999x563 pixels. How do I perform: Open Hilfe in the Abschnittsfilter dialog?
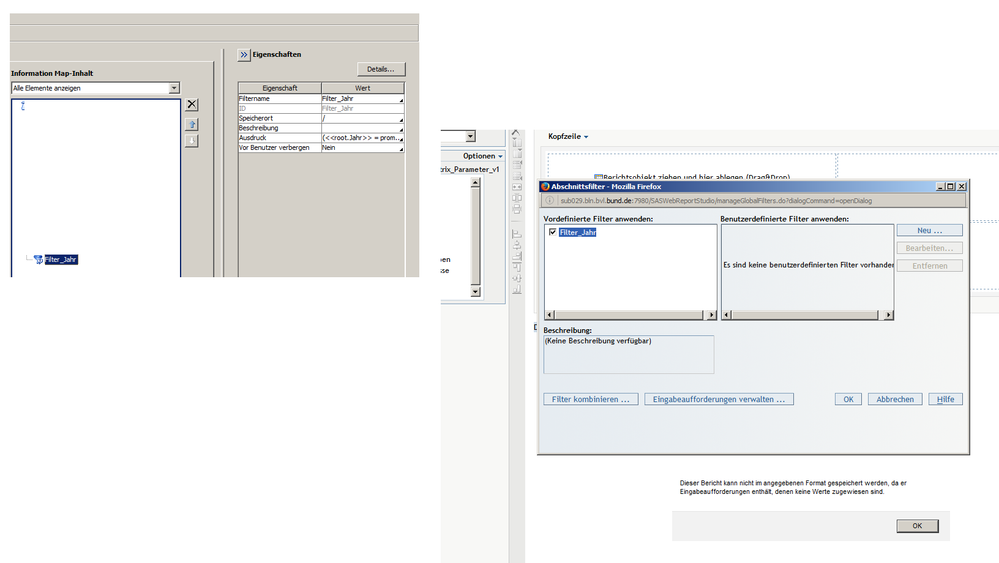pos(945,399)
